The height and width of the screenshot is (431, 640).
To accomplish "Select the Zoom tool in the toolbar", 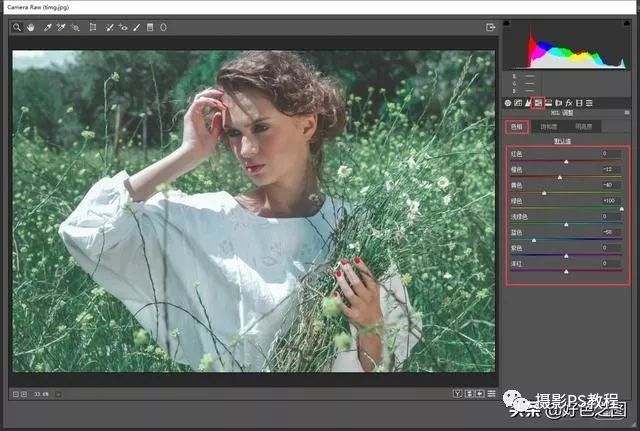I will coord(17,28).
